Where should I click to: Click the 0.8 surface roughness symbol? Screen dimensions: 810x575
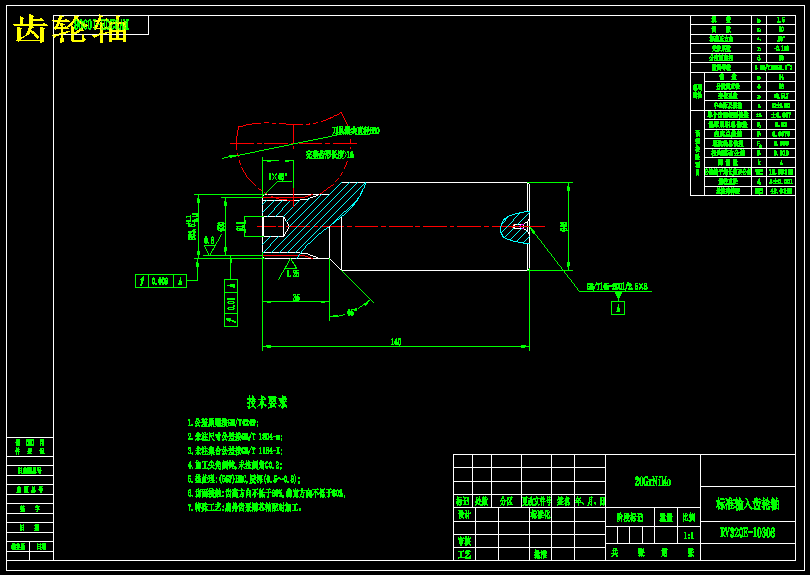click(x=210, y=245)
